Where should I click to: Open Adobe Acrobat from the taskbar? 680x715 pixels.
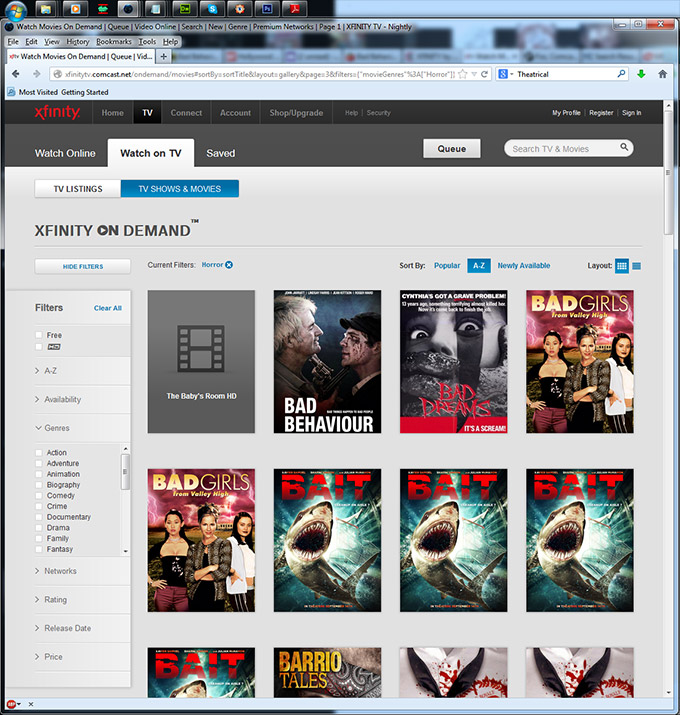295,9
